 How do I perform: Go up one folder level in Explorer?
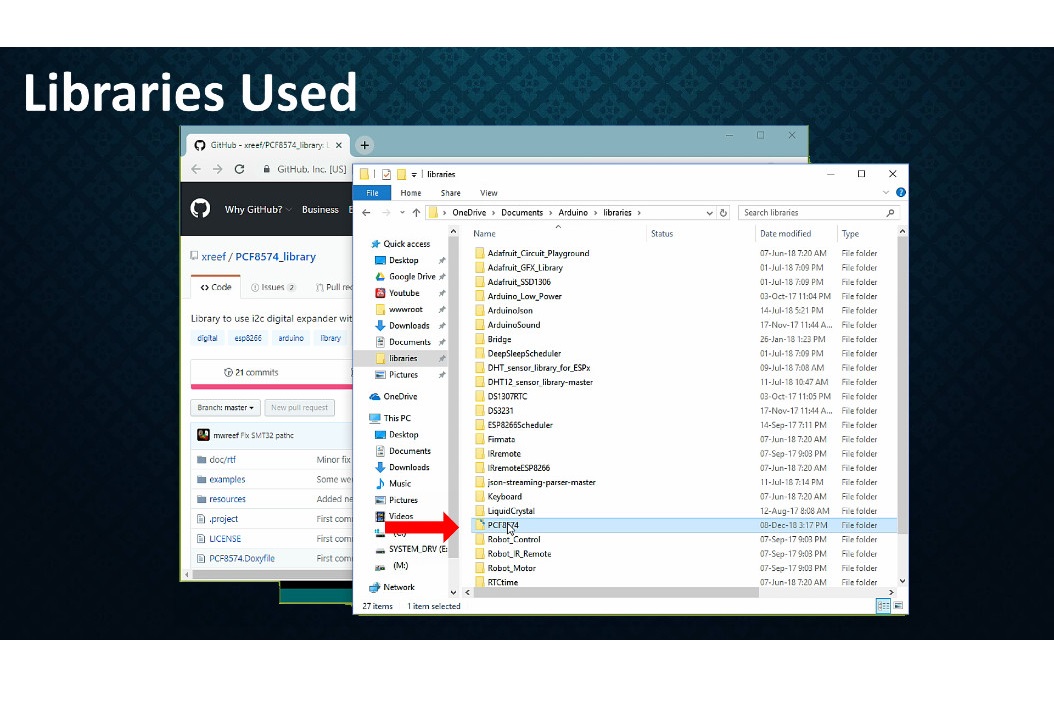point(416,212)
